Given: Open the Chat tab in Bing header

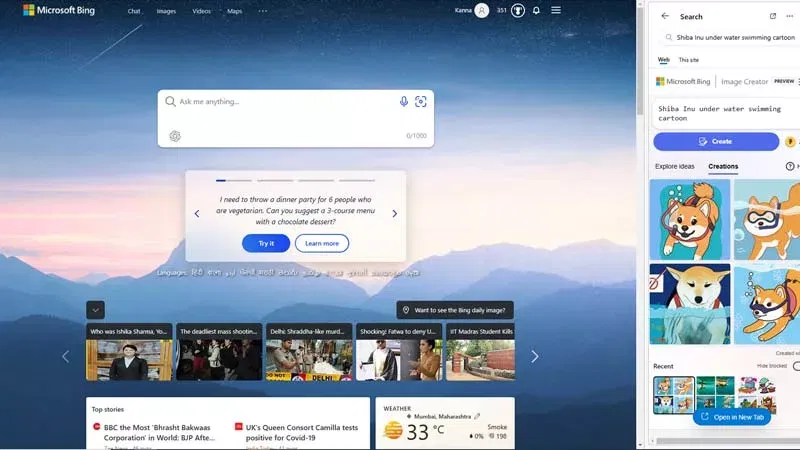Looking at the screenshot, I should point(134,11).
